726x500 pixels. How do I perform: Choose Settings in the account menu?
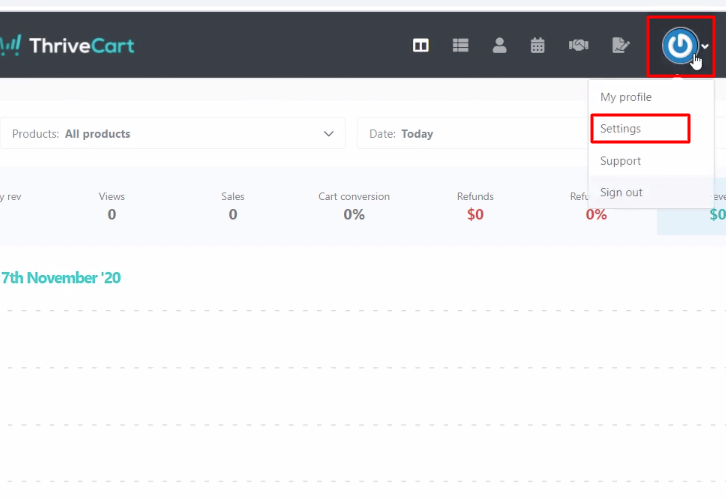[620, 129]
